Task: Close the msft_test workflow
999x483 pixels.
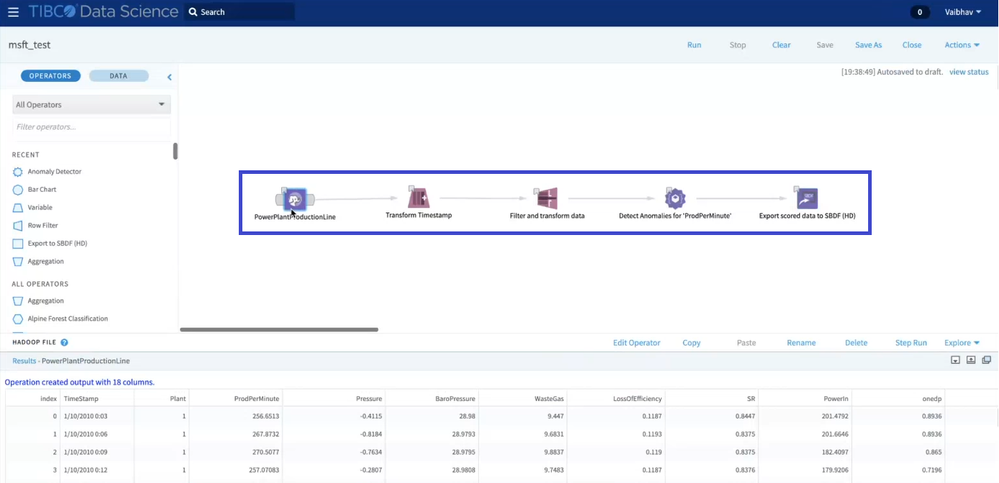Action: 912,45
